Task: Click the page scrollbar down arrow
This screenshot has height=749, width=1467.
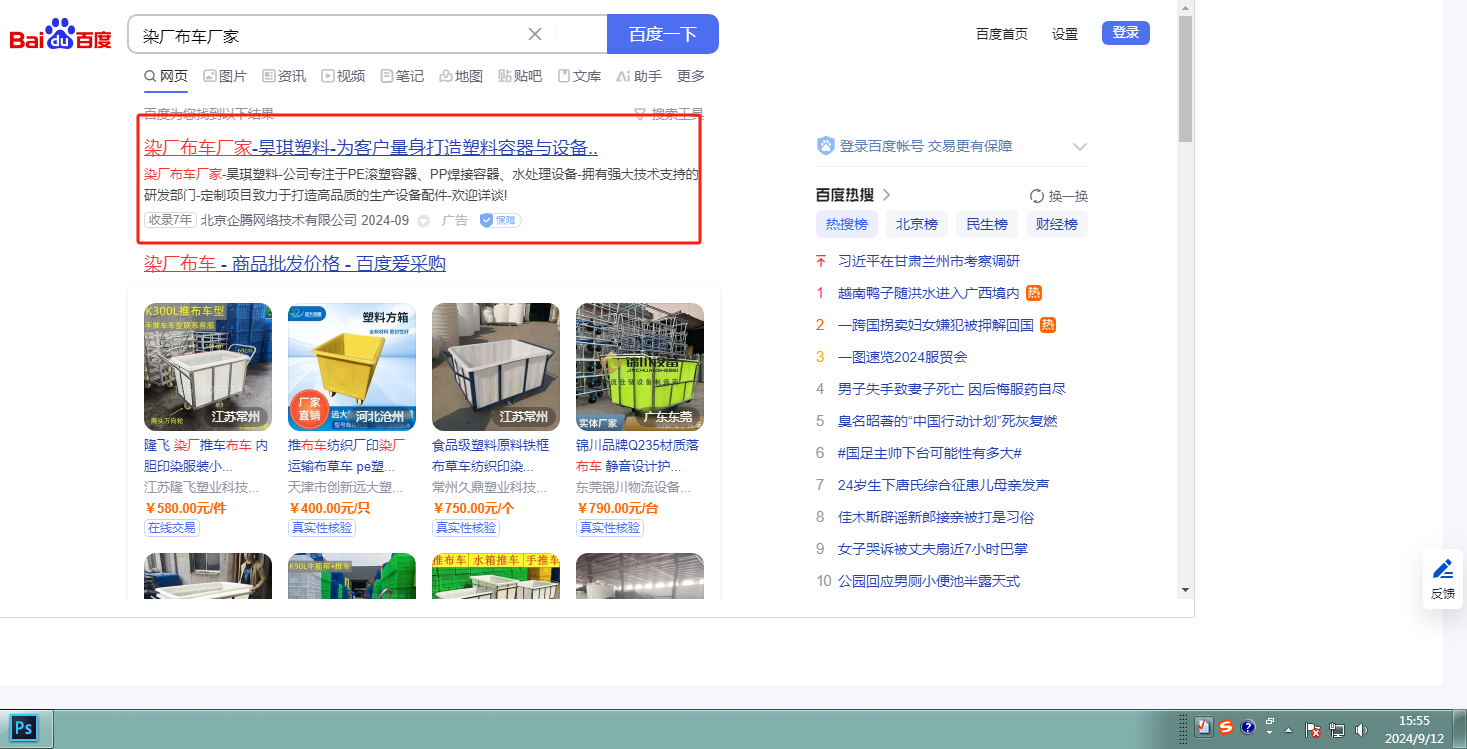Action: [1185, 590]
